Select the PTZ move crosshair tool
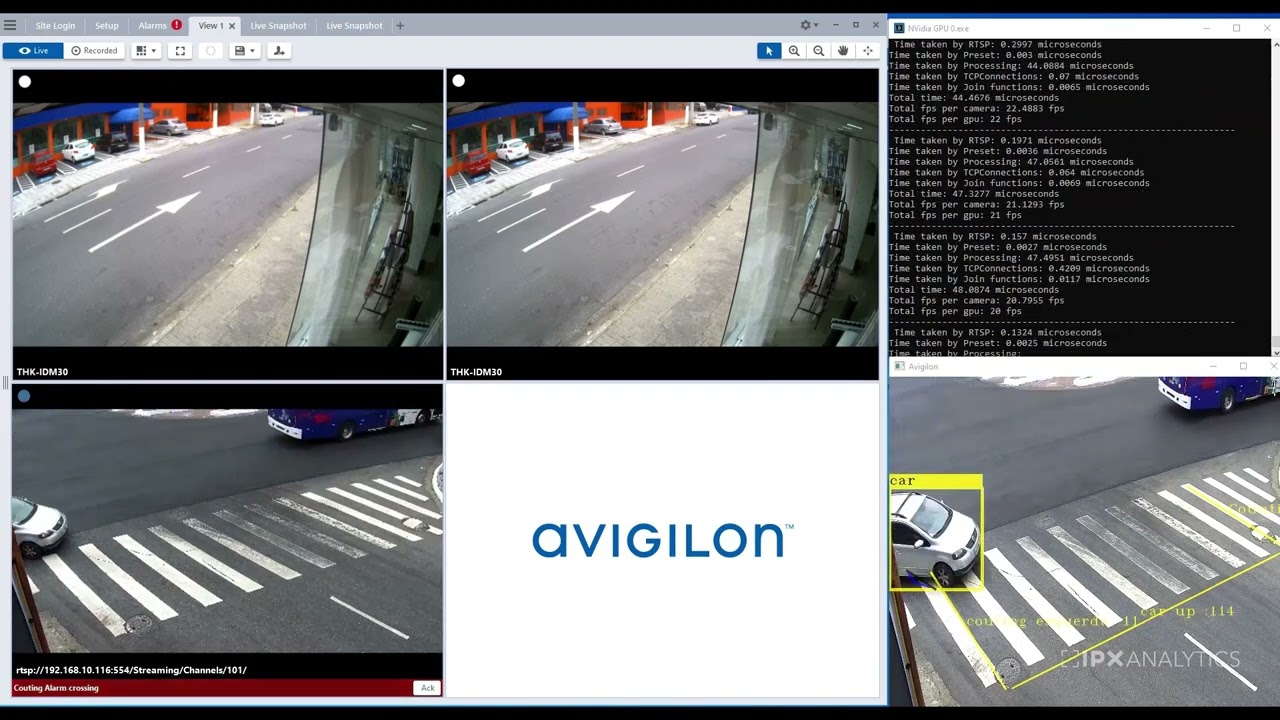Screen dimensions: 1280x720 pos(868,51)
